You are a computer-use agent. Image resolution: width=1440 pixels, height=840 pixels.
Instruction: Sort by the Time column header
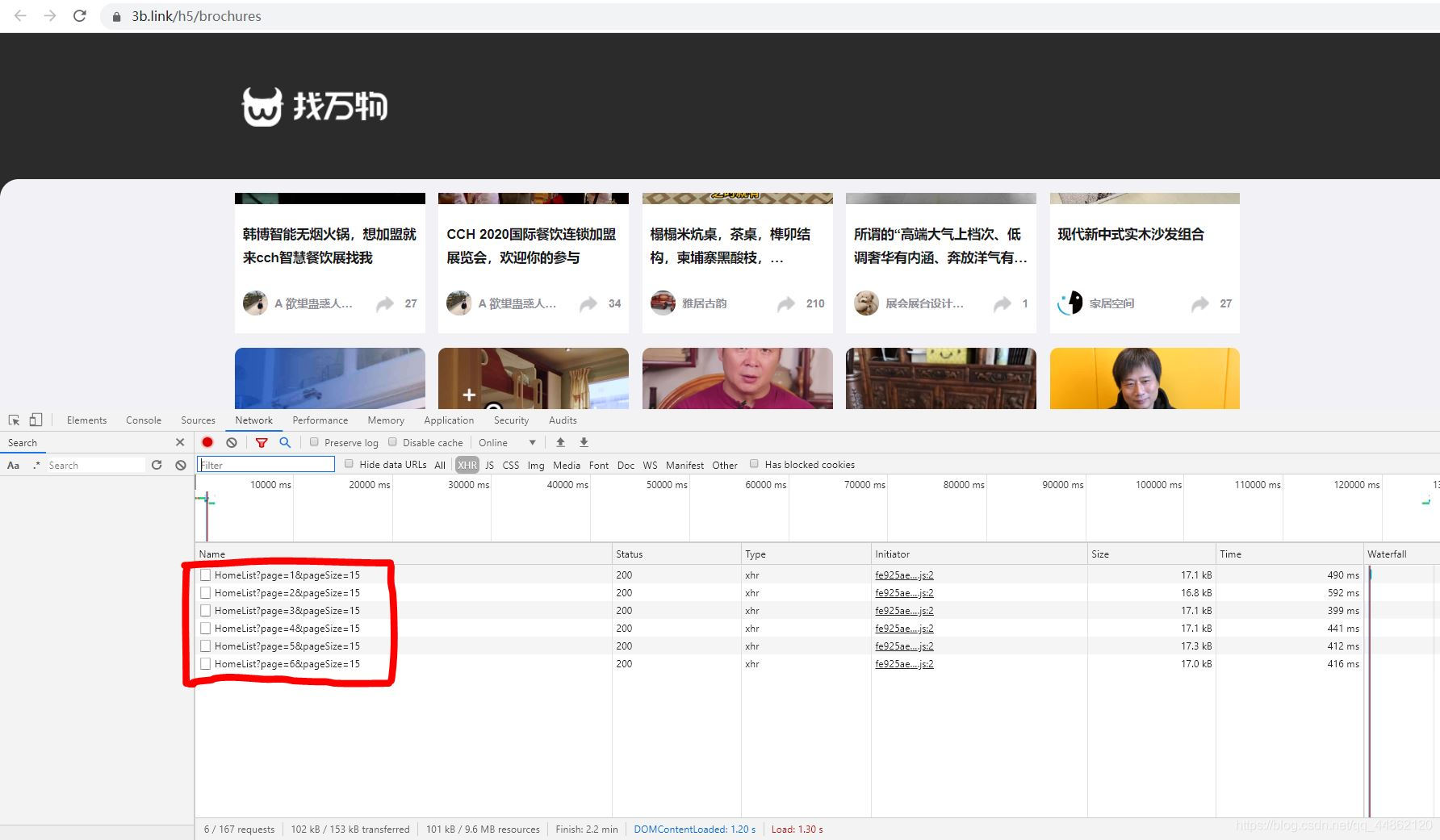click(x=1289, y=554)
